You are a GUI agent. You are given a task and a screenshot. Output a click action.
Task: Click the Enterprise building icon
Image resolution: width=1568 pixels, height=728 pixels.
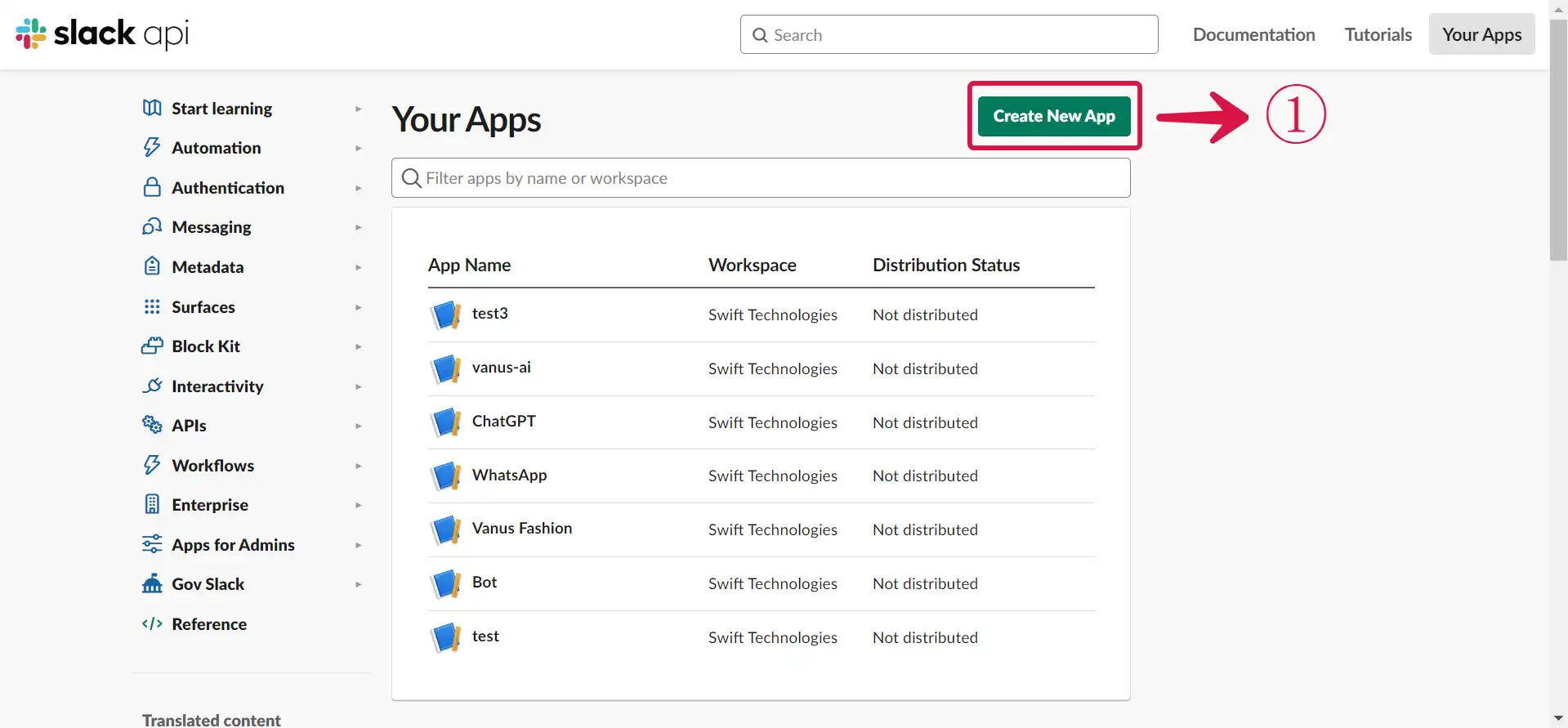[x=152, y=504]
